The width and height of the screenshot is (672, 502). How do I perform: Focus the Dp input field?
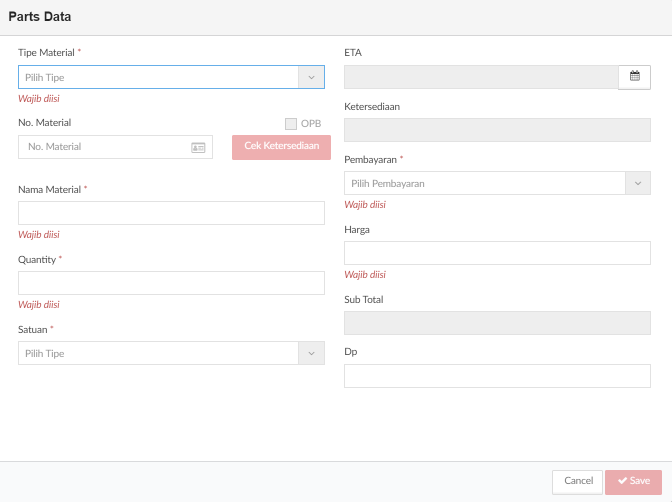pyautogui.click(x=497, y=376)
